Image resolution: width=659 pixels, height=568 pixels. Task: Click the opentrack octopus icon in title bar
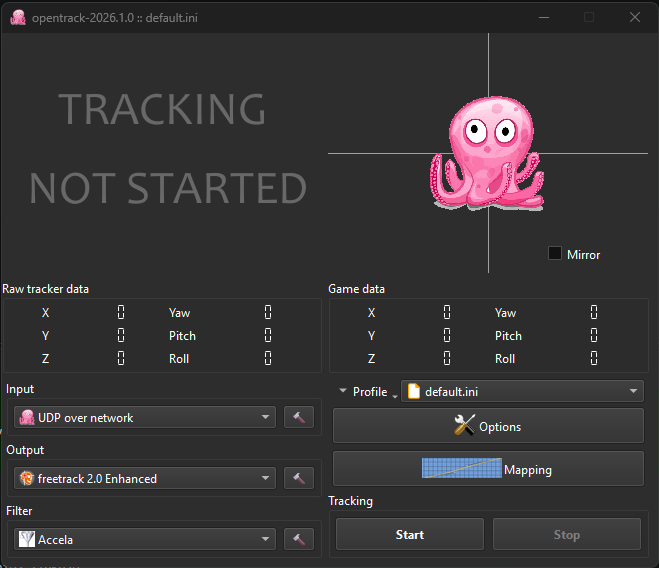coord(18,18)
